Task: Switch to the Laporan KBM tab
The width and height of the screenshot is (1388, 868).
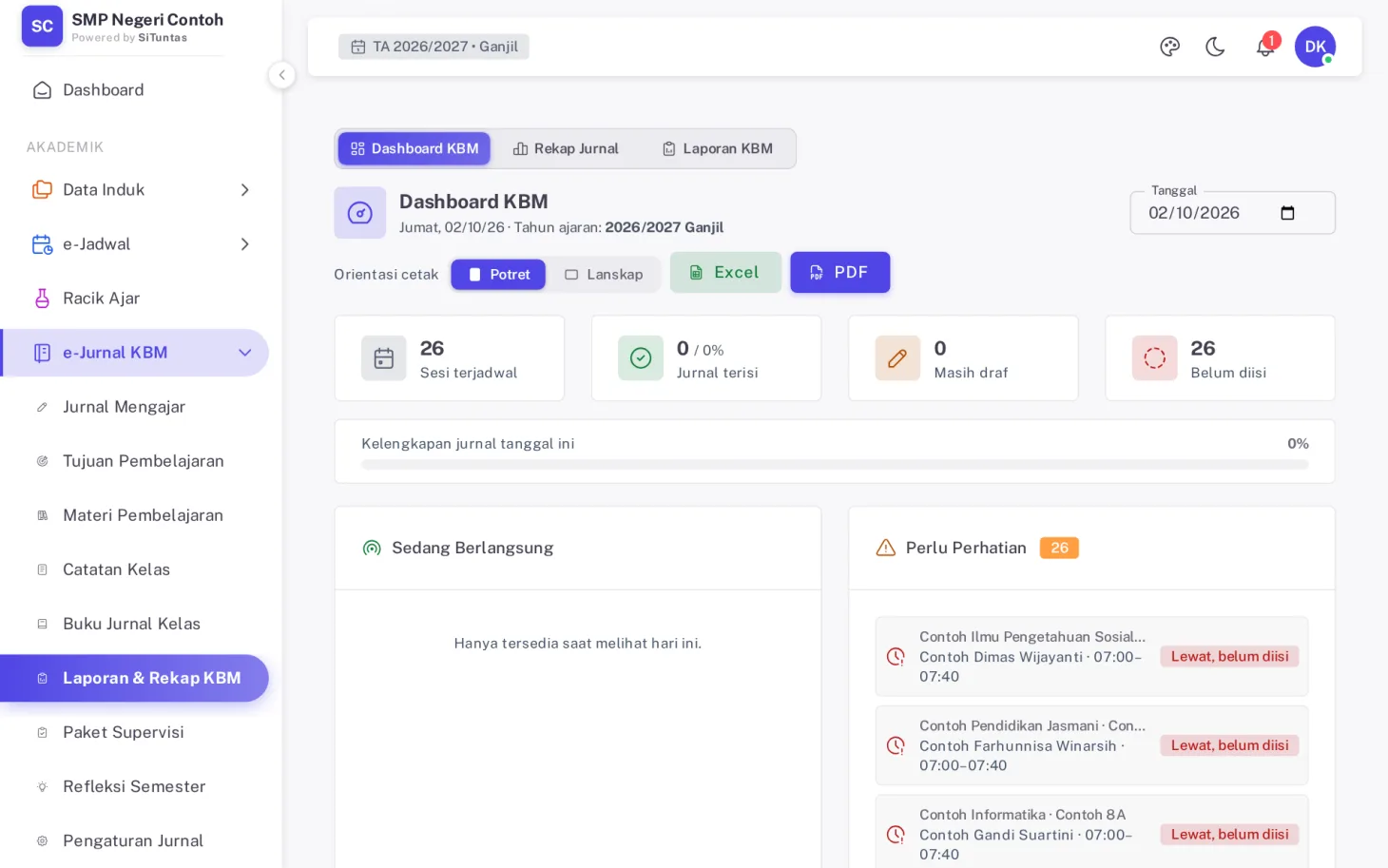Action: [718, 148]
